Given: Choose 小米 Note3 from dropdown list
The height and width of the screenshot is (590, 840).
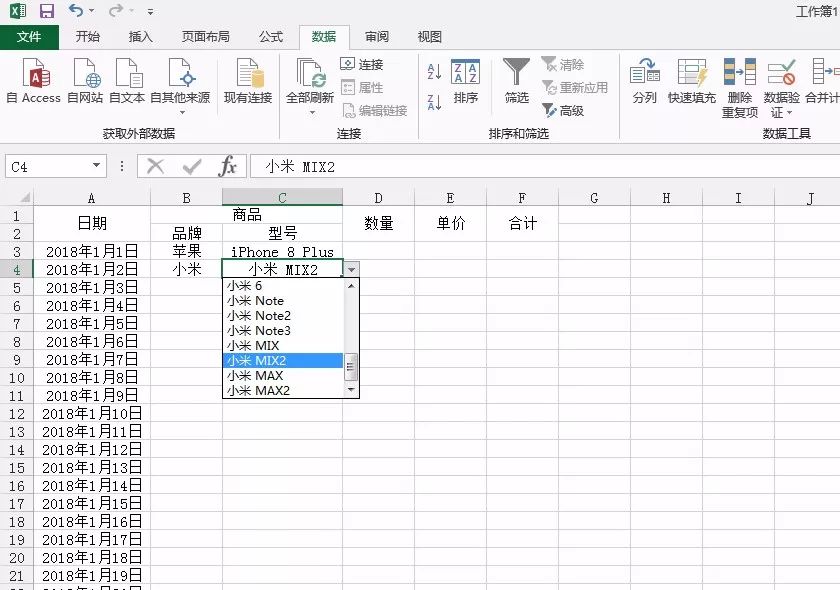Looking at the screenshot, I should [x=282, y=331].
